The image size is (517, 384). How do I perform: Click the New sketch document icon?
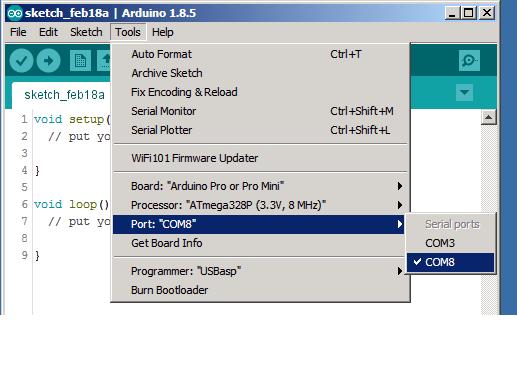80,60
